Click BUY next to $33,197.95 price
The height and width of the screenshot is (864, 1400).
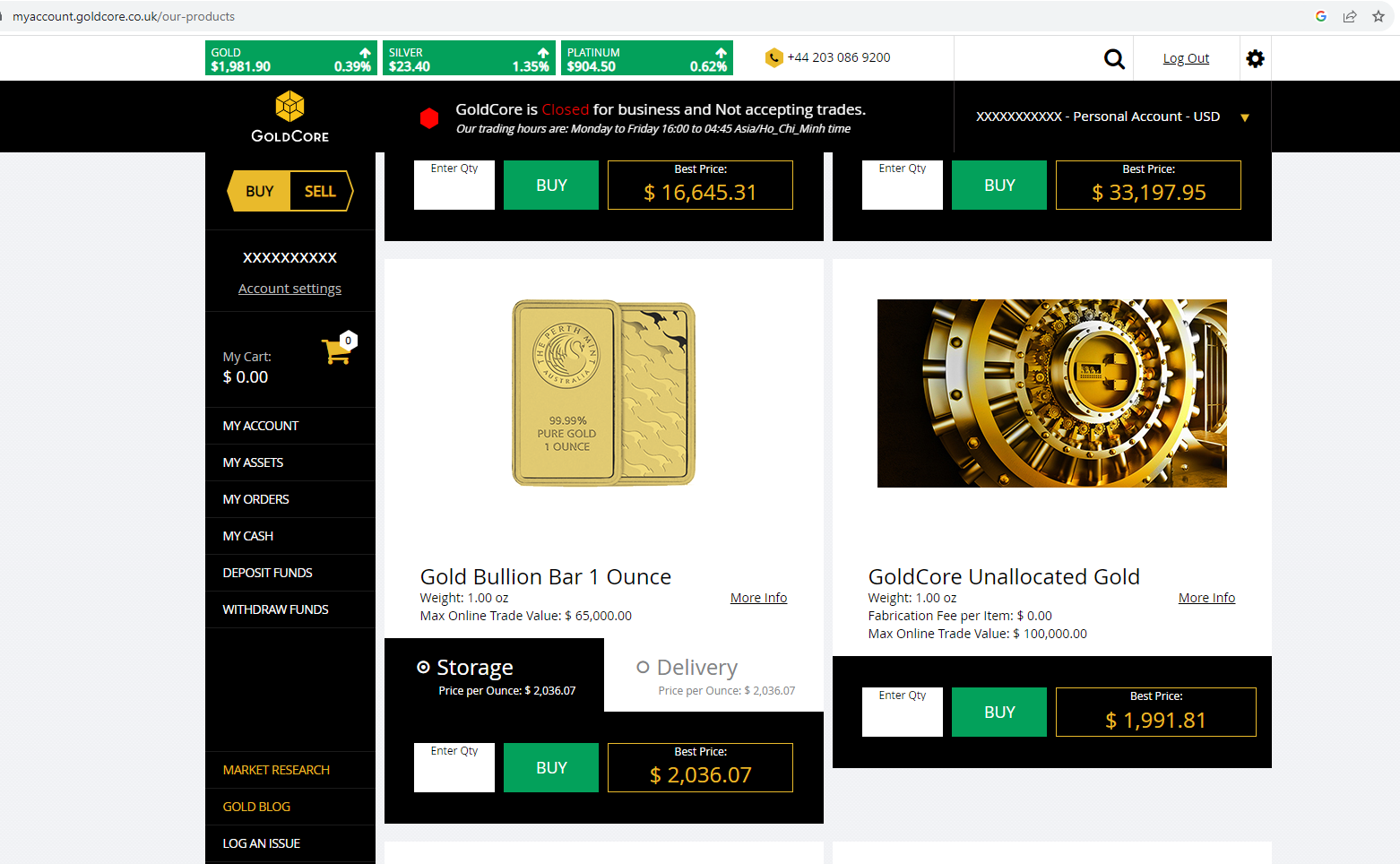(999, 186)
